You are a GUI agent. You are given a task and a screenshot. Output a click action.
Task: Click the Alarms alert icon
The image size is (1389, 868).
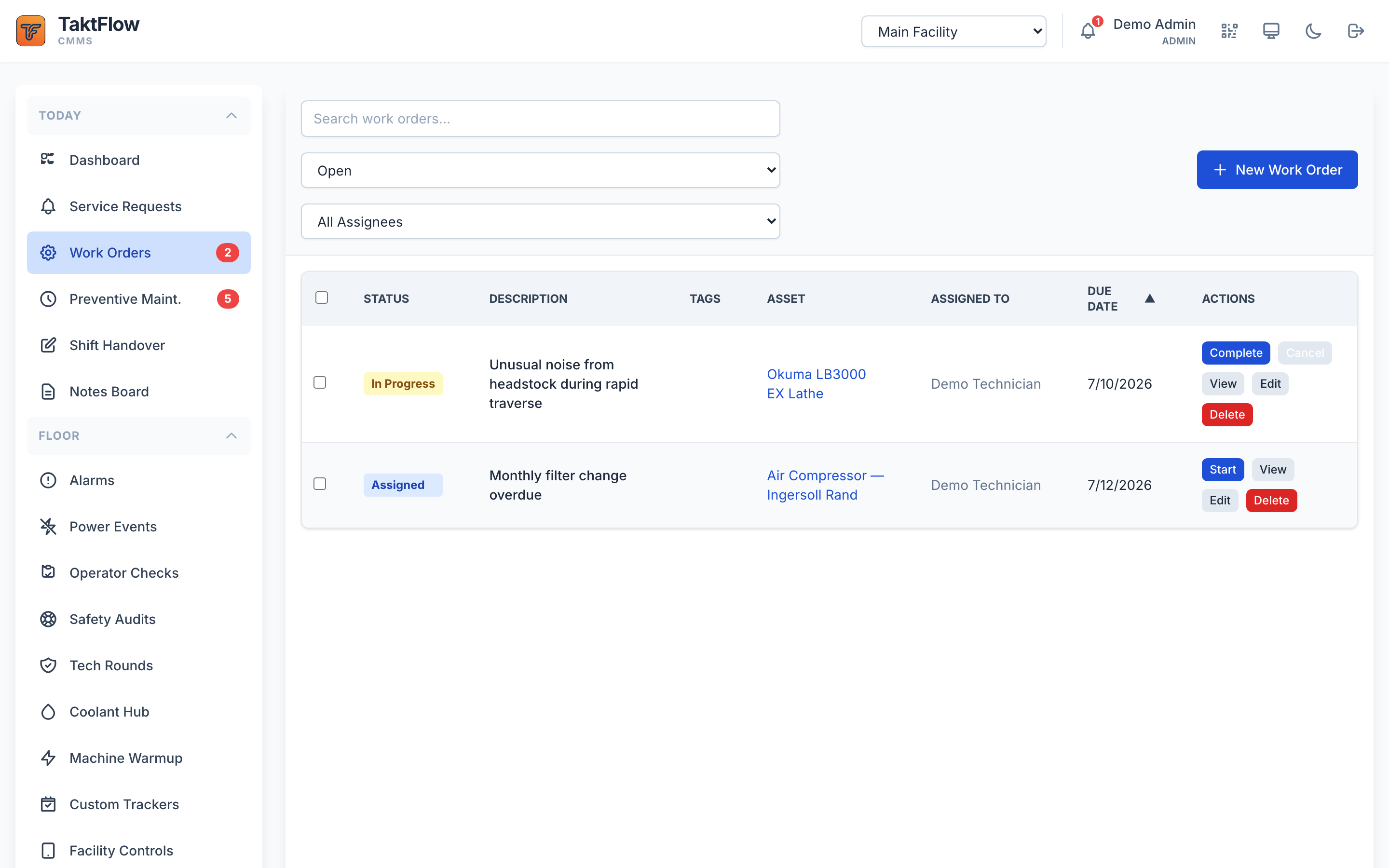click(x=48, y=480)
